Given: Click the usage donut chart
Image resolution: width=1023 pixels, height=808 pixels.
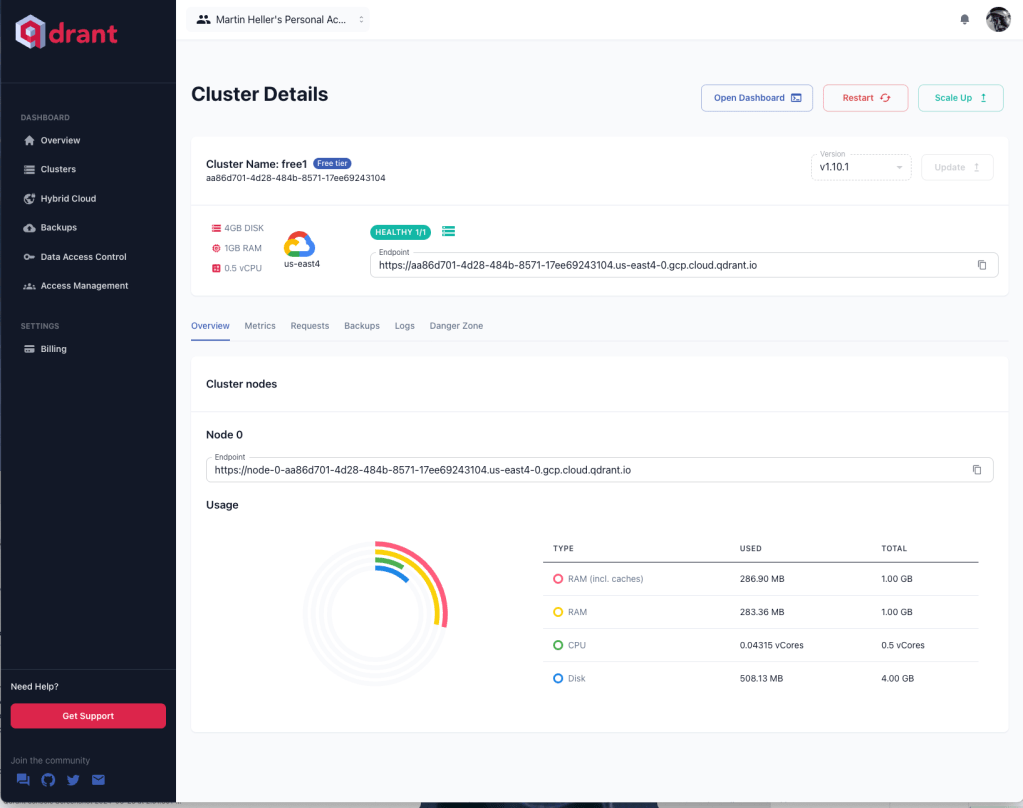Looking at the screenshot, I should coord(375,614).
